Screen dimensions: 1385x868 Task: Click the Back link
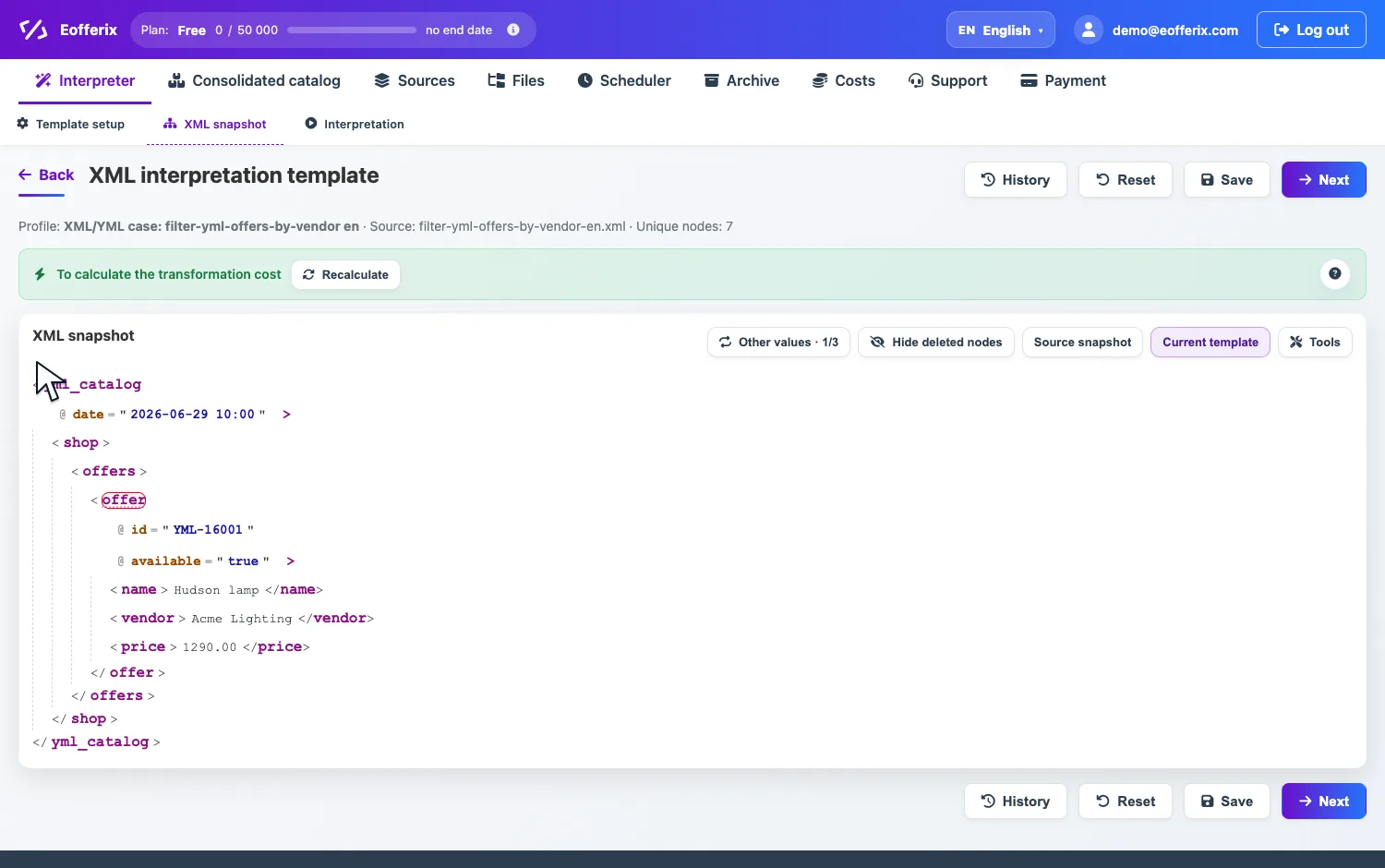[x=46, y=175]
